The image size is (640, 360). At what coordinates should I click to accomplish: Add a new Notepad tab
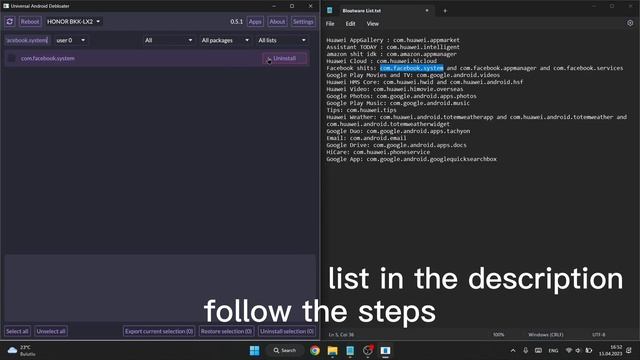445,11
